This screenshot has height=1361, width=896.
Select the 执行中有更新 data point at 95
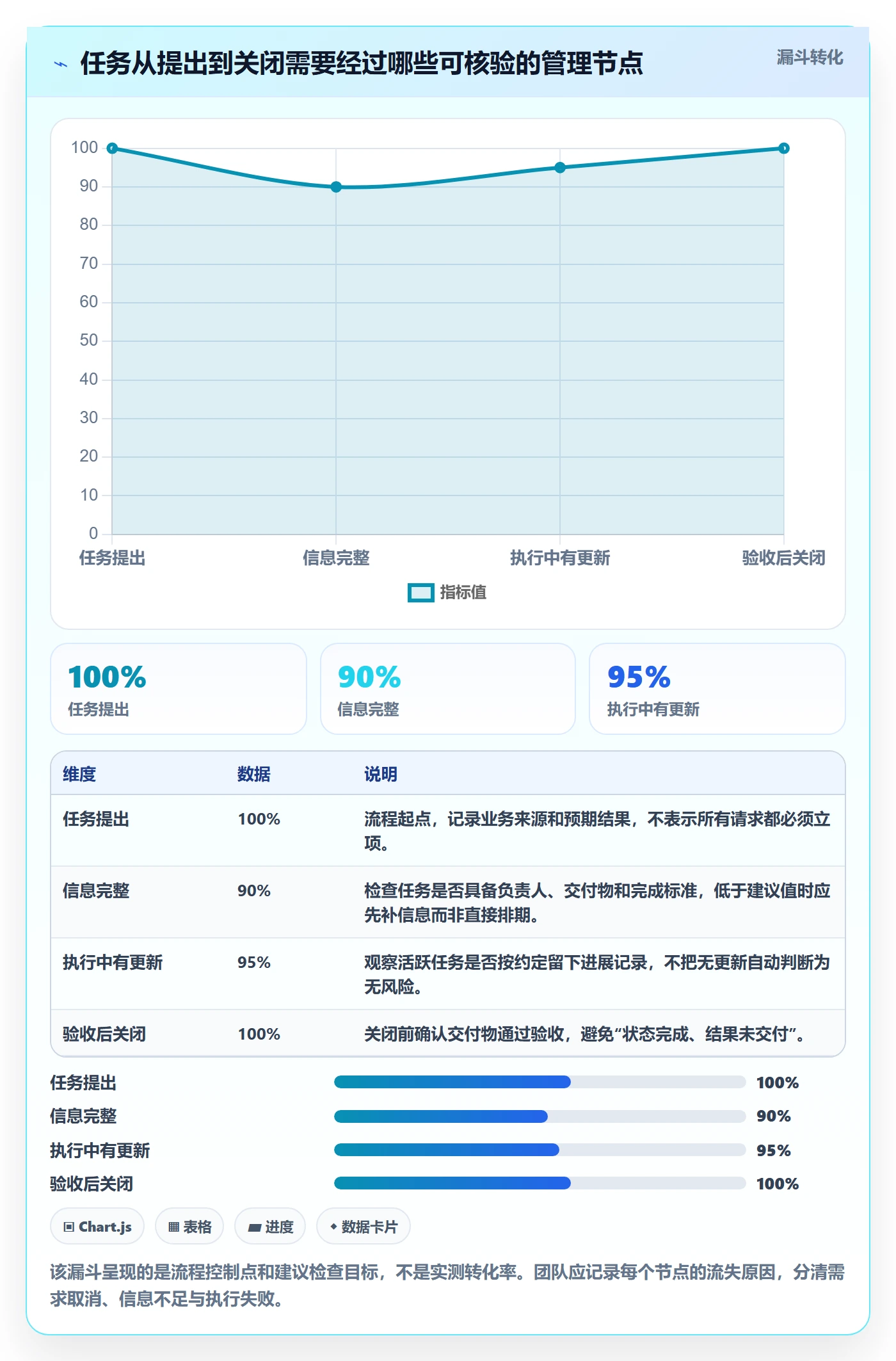560,168
